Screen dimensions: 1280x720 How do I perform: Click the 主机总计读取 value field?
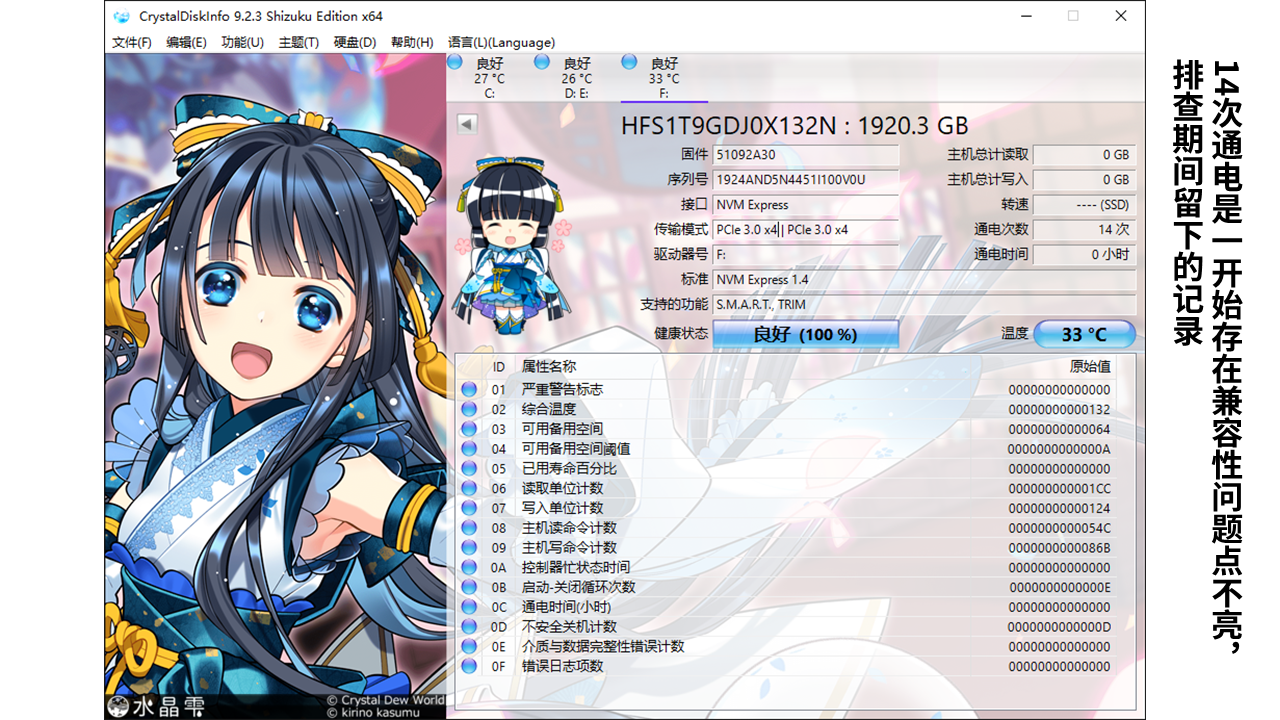(x=1085, y=155)
